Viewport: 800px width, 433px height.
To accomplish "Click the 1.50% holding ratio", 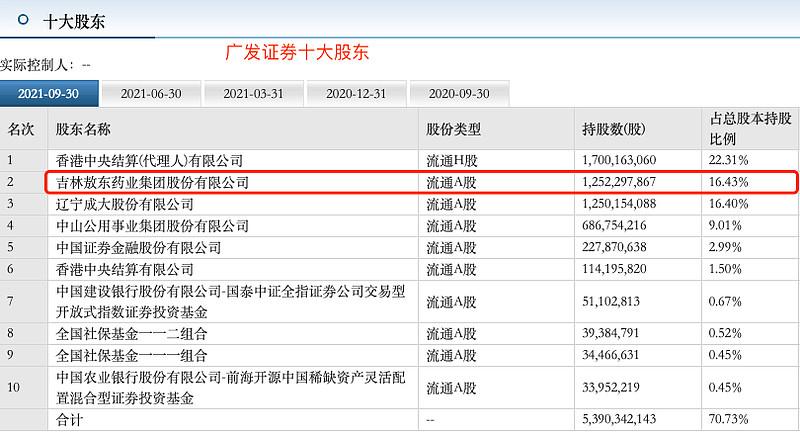I will pos(725,269).
